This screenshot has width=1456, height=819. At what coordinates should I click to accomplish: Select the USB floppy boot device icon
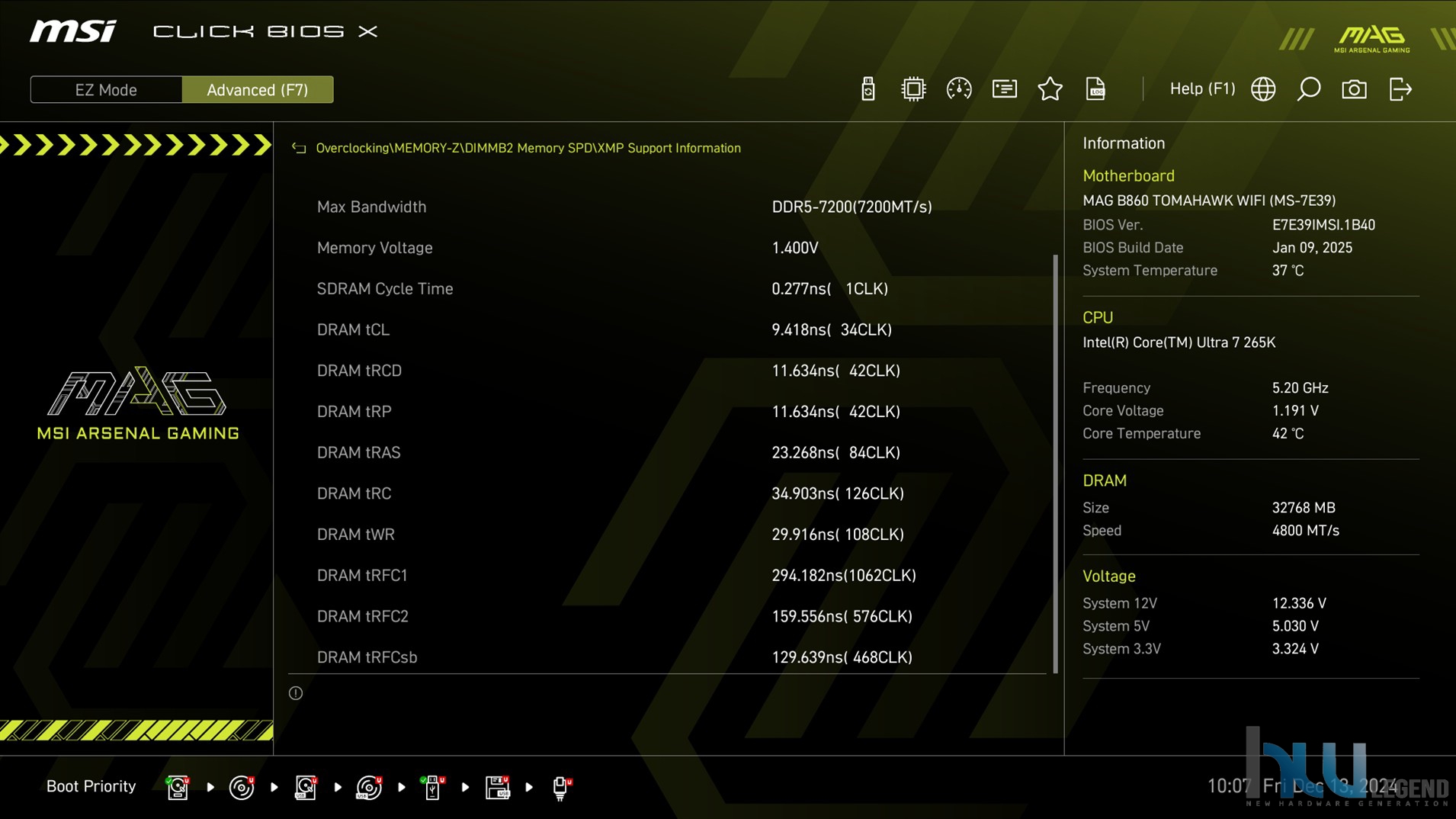point(497,787)
